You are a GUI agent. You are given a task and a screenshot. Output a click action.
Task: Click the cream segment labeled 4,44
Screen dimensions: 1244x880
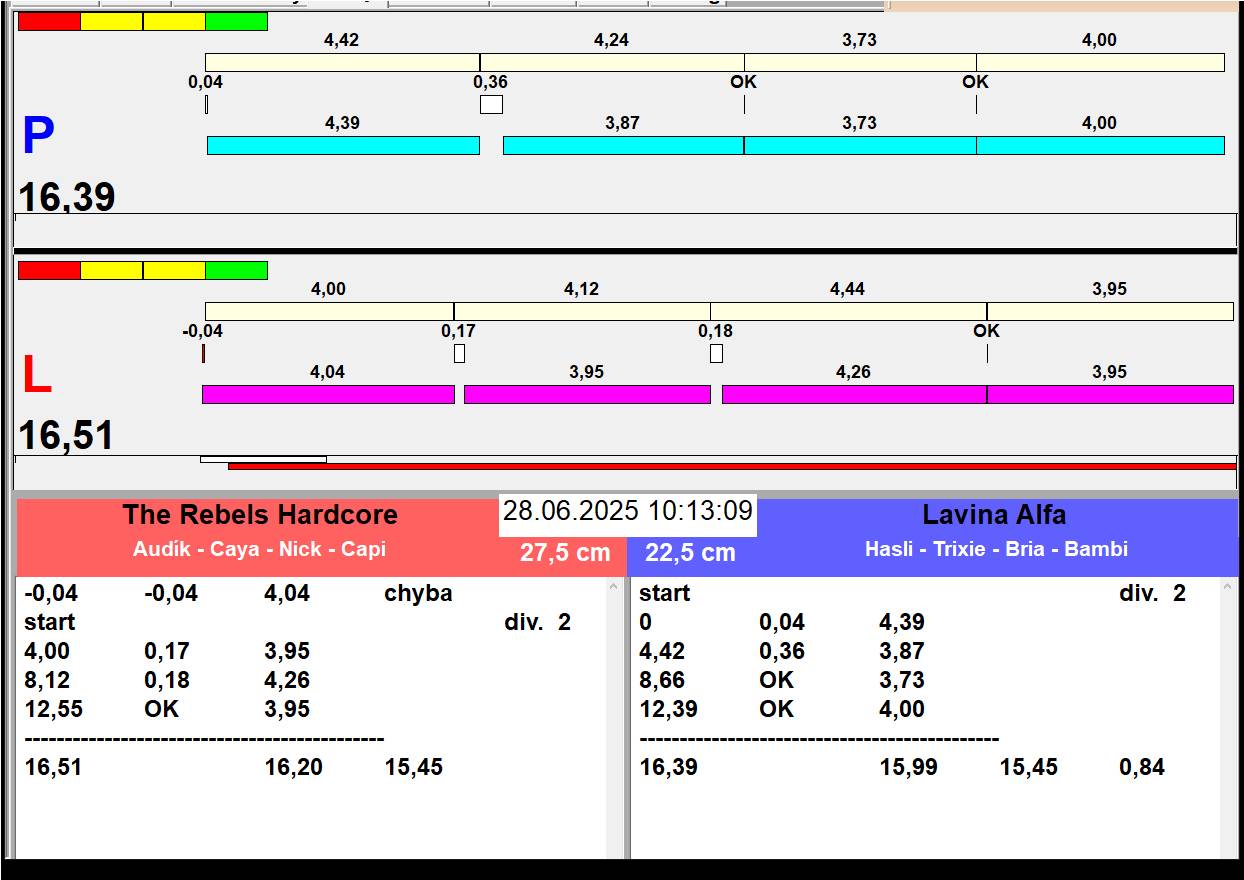pyautogui.click(x=849, y=312)
